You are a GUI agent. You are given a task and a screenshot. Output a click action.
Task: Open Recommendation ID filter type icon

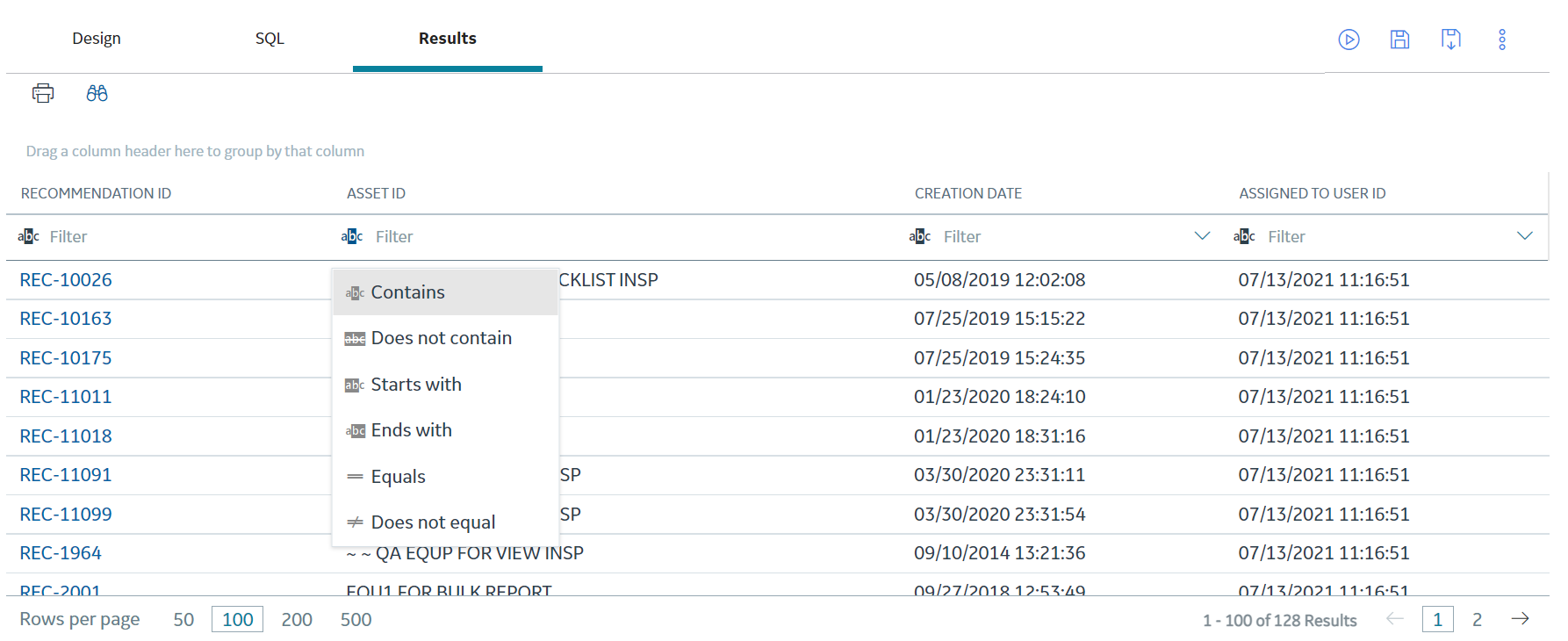(28, 236)
